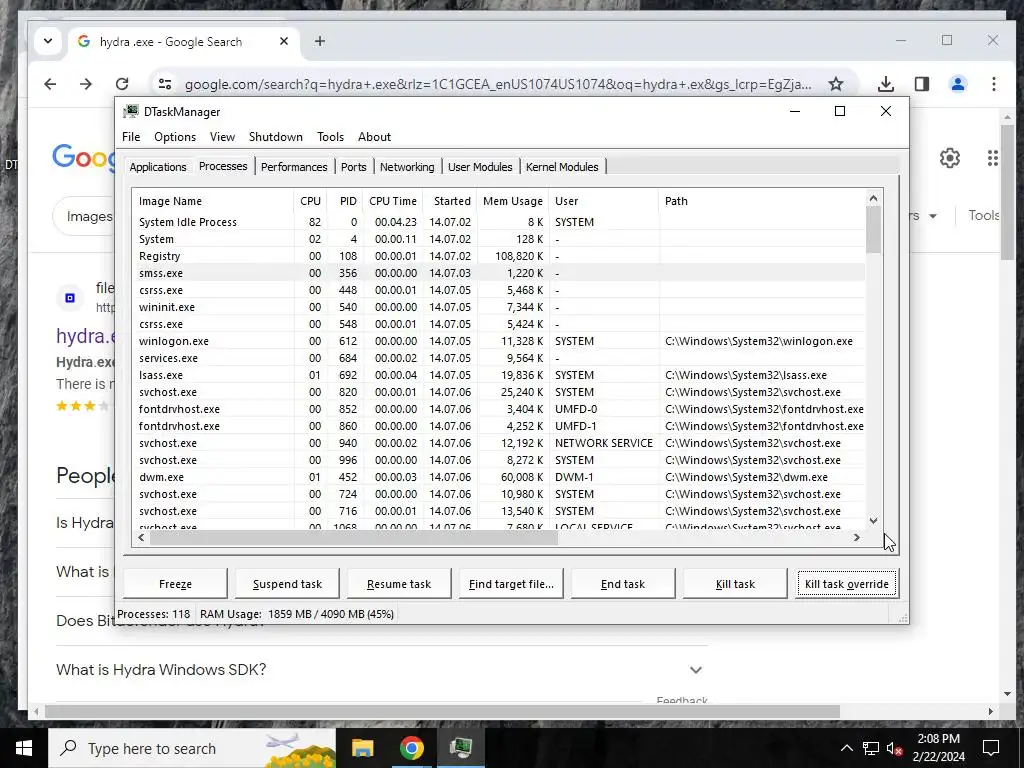Open DTaskManager About menu
1024x768 pixels.
coord(374,136)
